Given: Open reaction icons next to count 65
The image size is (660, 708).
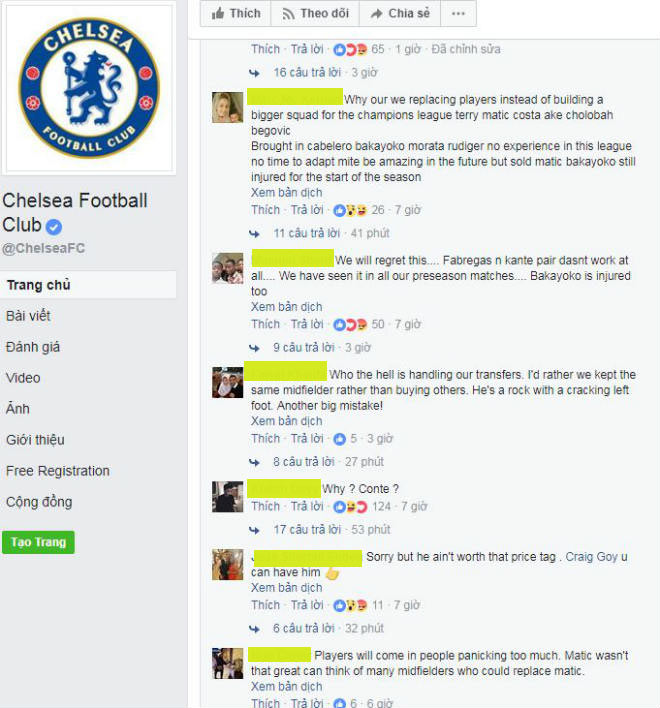Looking at the screenshot, I should pyautogui.click(x=350, y=49).
